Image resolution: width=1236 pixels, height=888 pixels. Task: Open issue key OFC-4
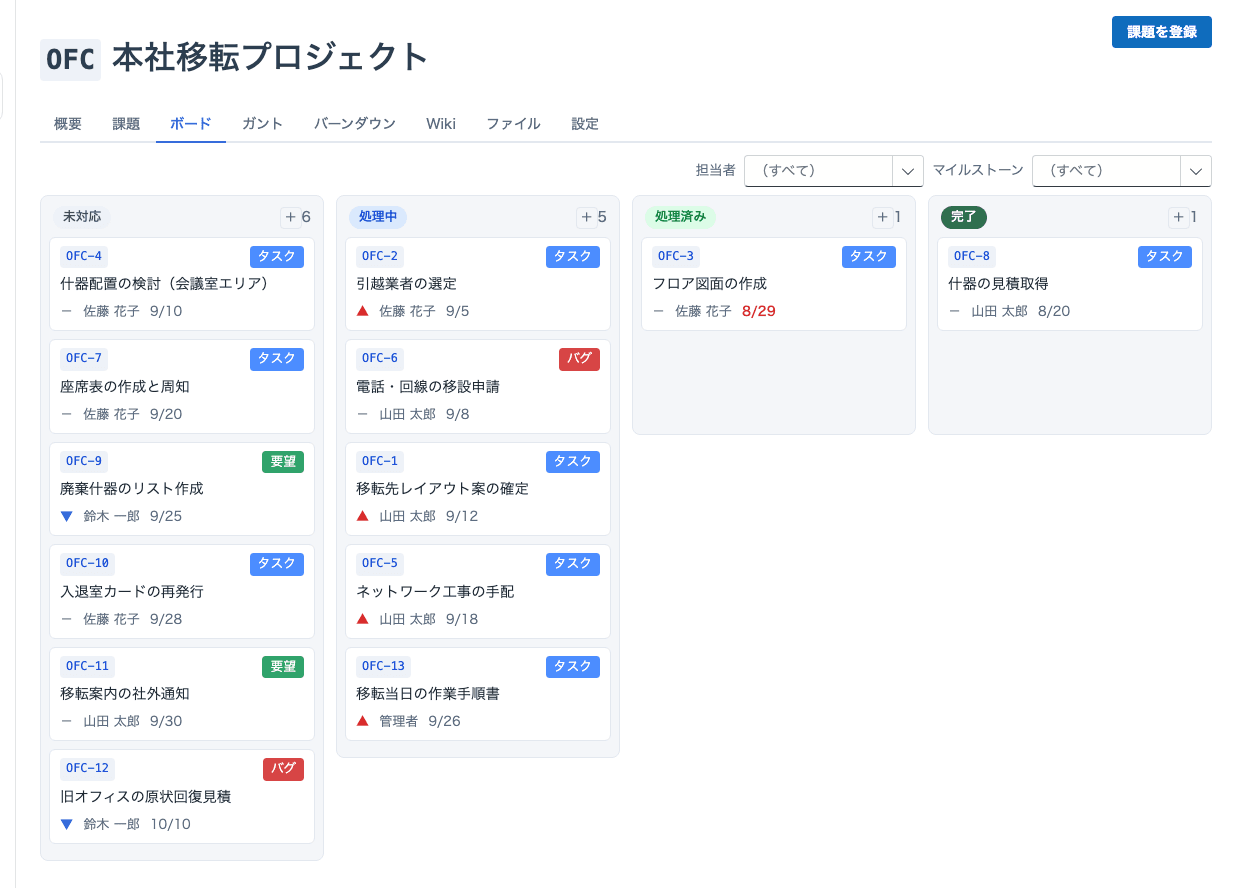(83, 257)
